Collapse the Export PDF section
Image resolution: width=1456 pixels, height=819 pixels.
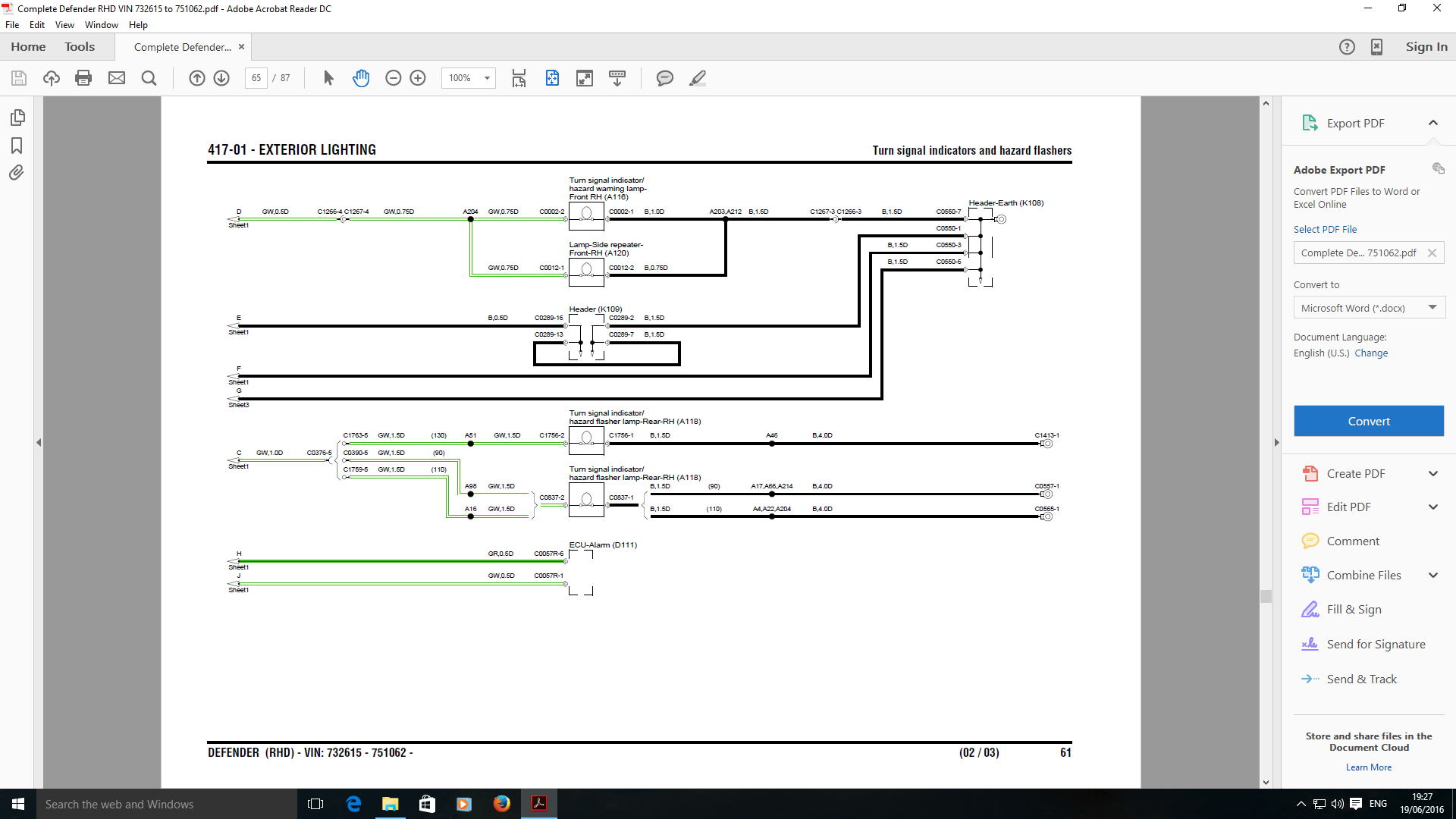pyautogui.click(x=1433, y=123)
